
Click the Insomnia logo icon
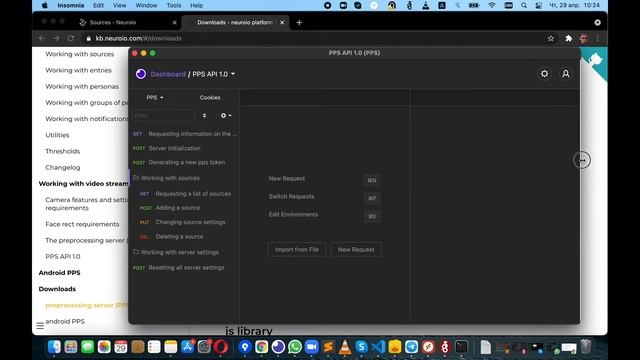pos(141,74)
